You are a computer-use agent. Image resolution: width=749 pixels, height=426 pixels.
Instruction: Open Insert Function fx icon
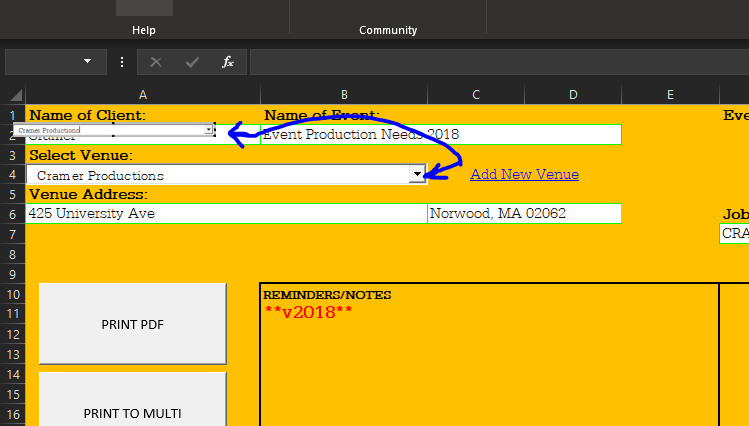pyautogui.click(x=228, y=62)
